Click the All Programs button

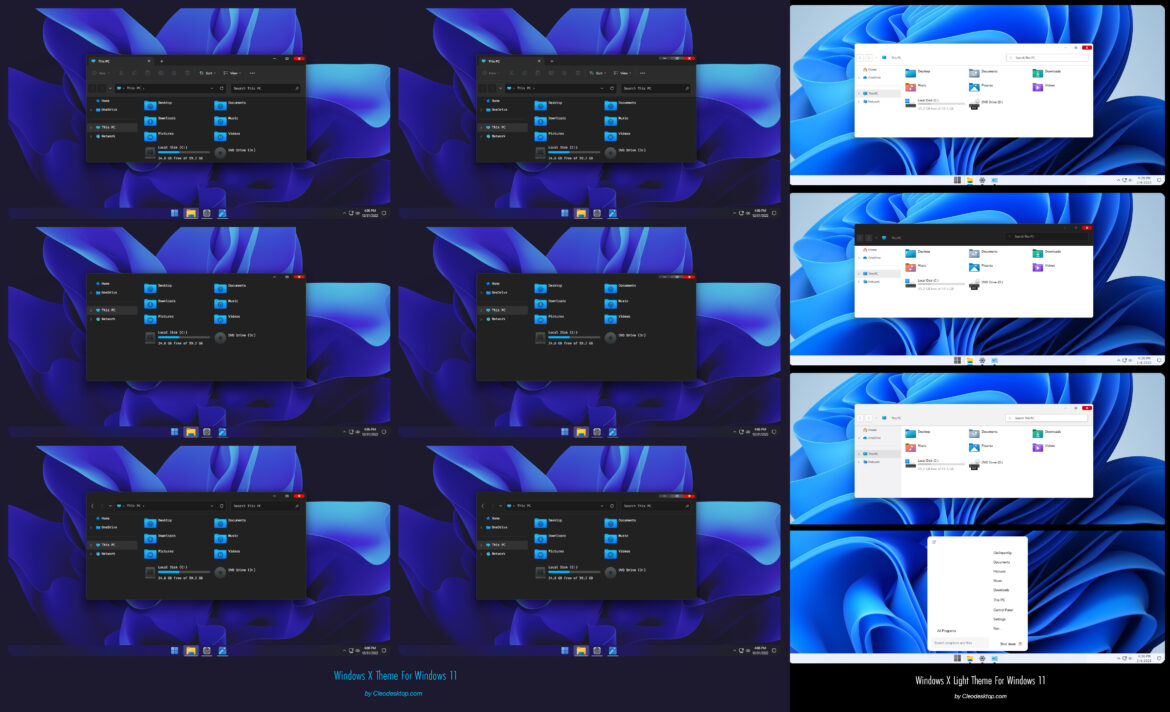946,631
